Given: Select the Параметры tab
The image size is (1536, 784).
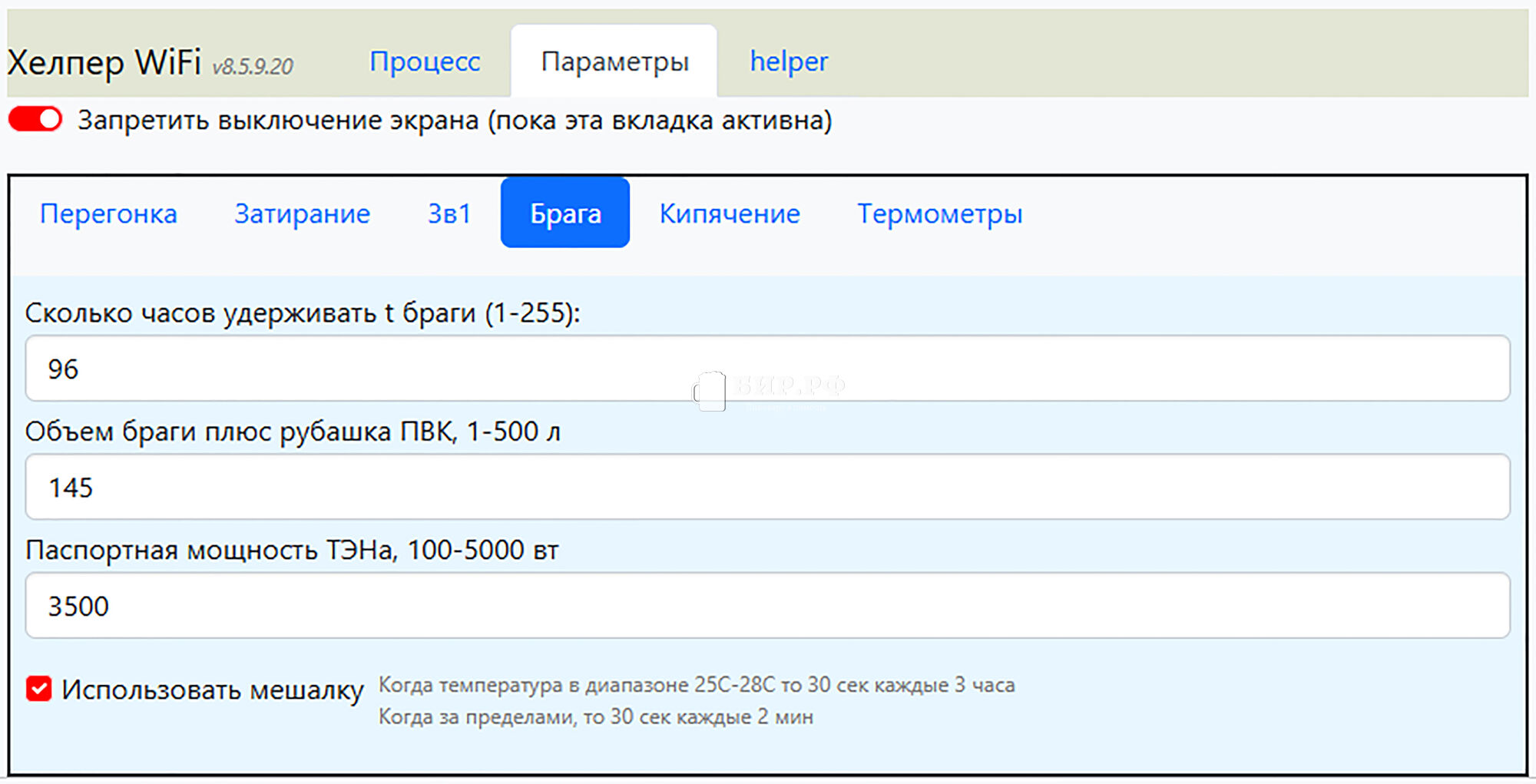Looking at the screenshot, I should [614, 61].
